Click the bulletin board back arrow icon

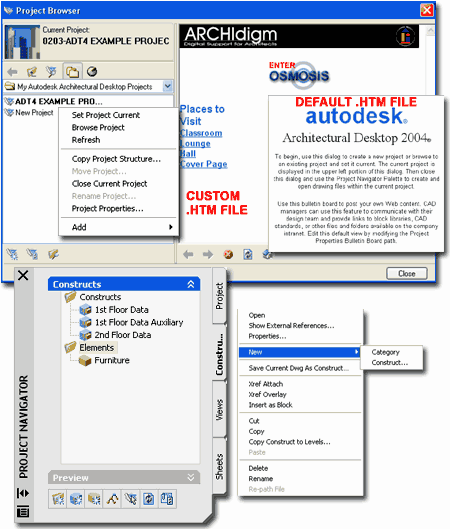pyautogui.click(x=188, y=254)
